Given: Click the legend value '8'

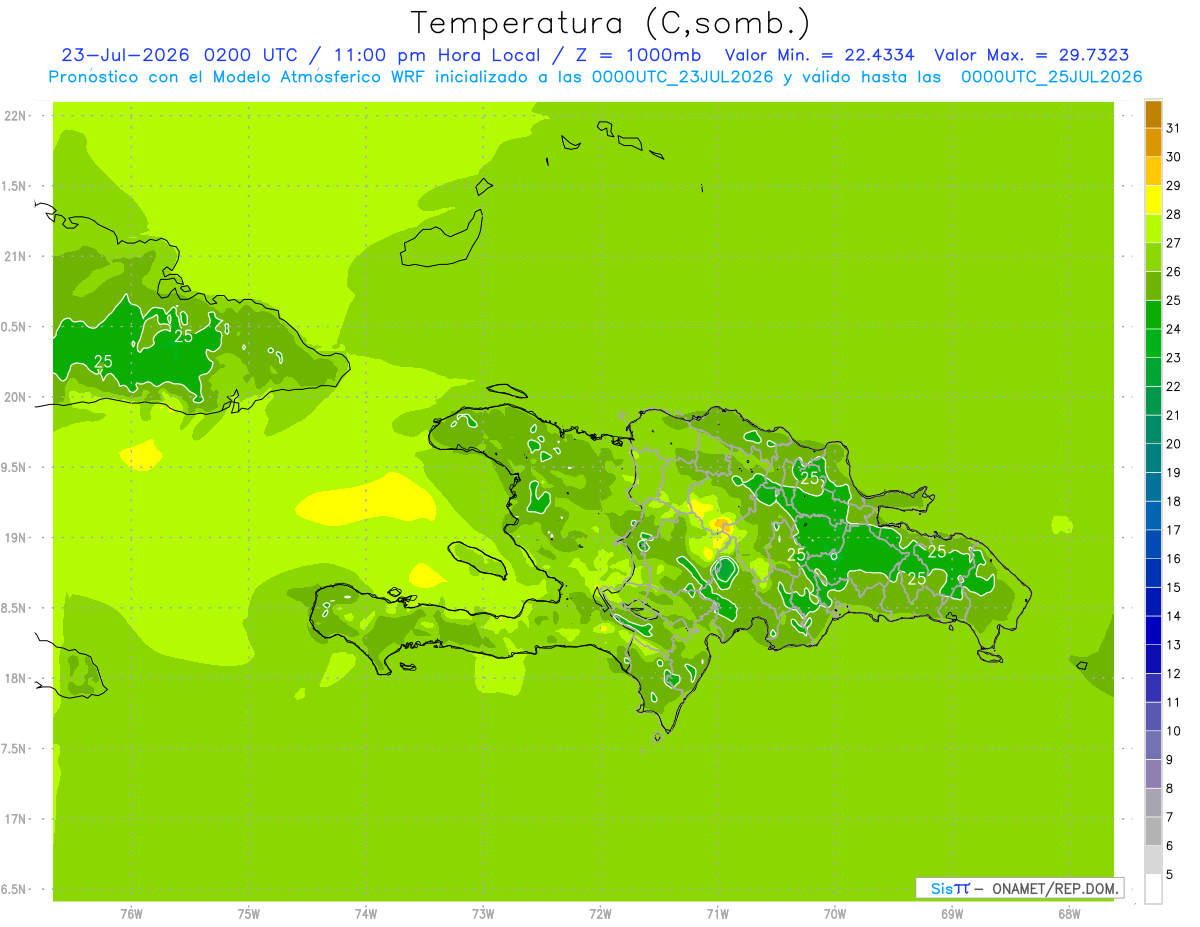Looking at the screenshot, I should 1170,788.
